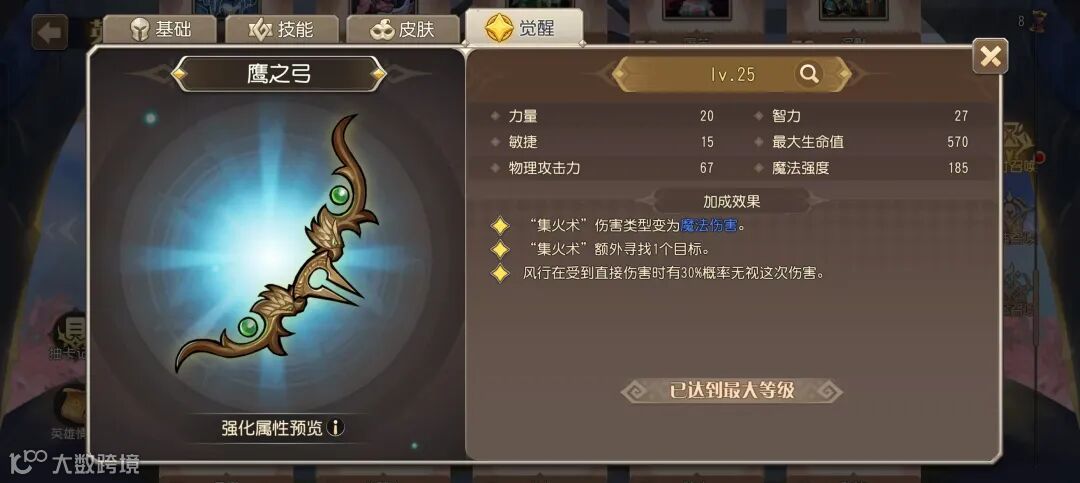
Task: Click the 加成效果 section header
Action: click(731, 201)
